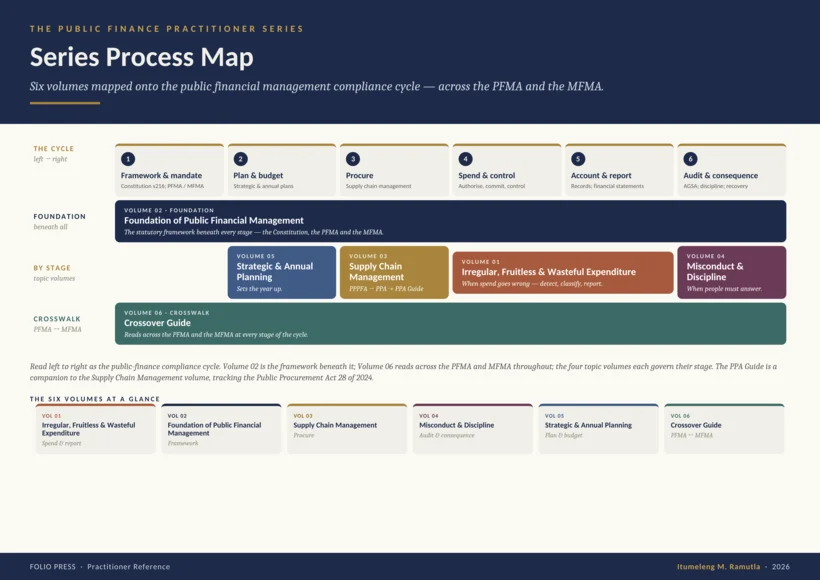
Task: Select the Audit & consequence stage card
Action: (732, 170)
